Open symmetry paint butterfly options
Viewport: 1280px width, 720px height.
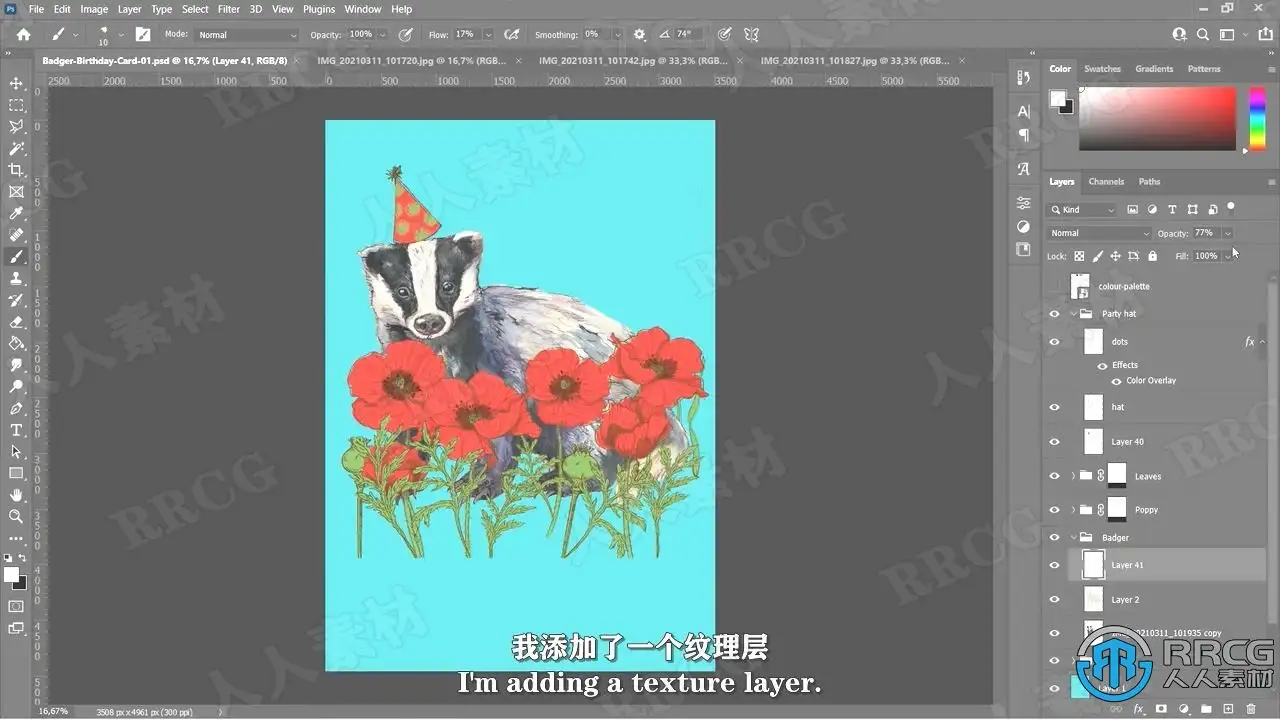(x=751, y=34)
